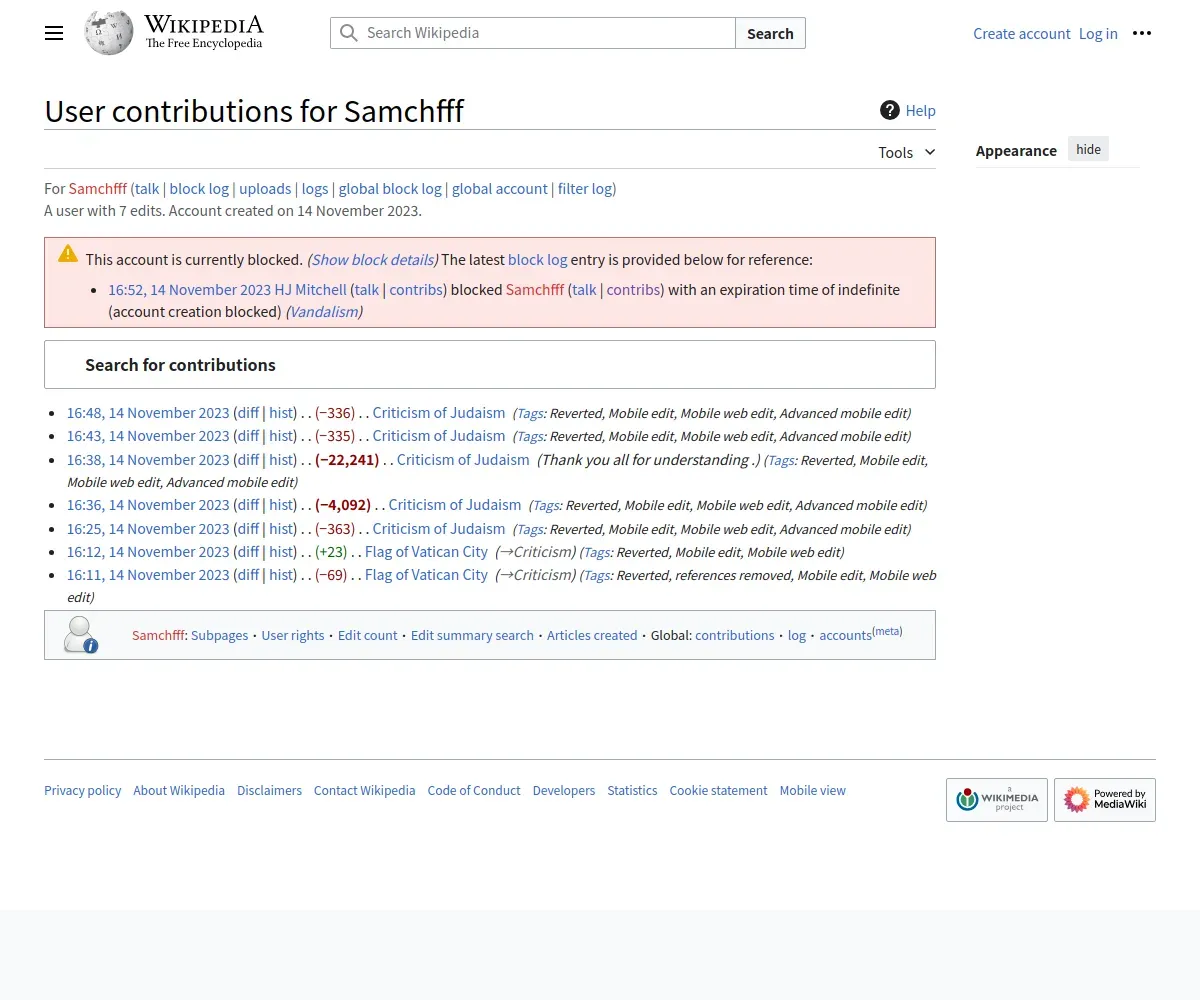
Task: Open the three-dot personal tools menu
Action: click(1142, 33)
